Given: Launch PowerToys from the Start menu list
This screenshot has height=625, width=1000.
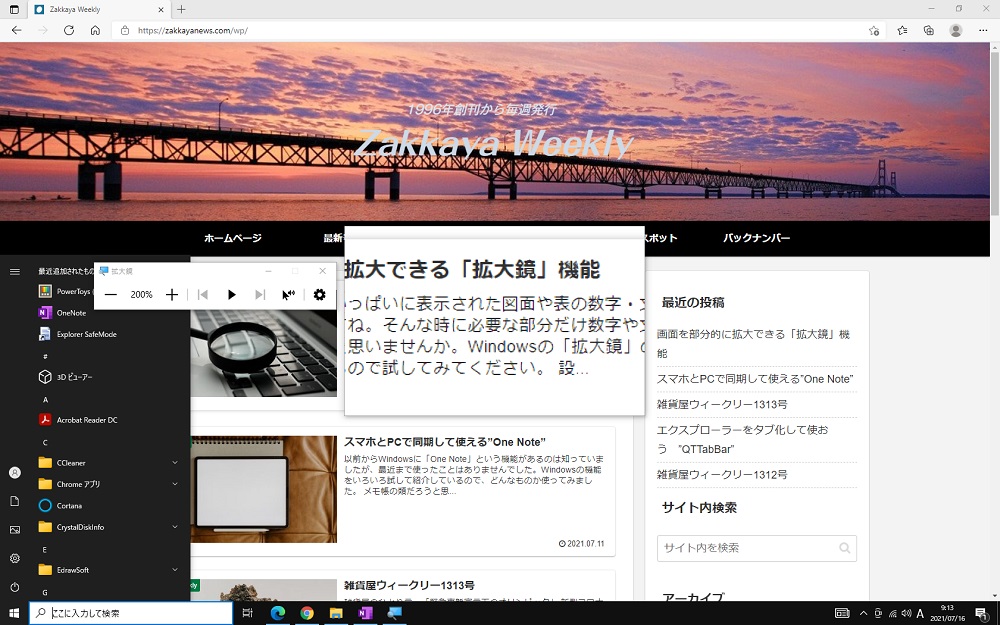Looking at the screenshot, I should click(x=65, y=291).
